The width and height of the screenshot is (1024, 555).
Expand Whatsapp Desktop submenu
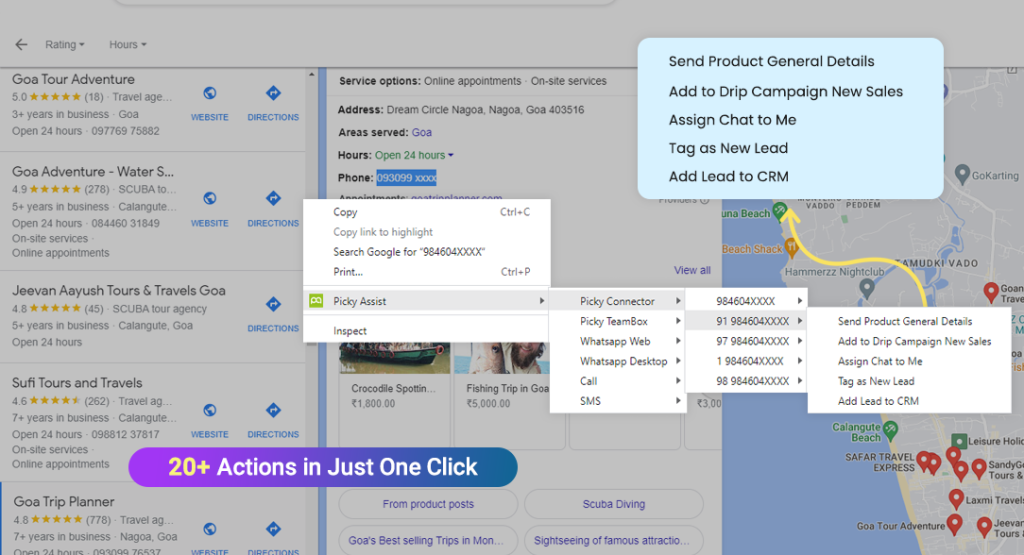pyautogui.click(x=617, y=361)
